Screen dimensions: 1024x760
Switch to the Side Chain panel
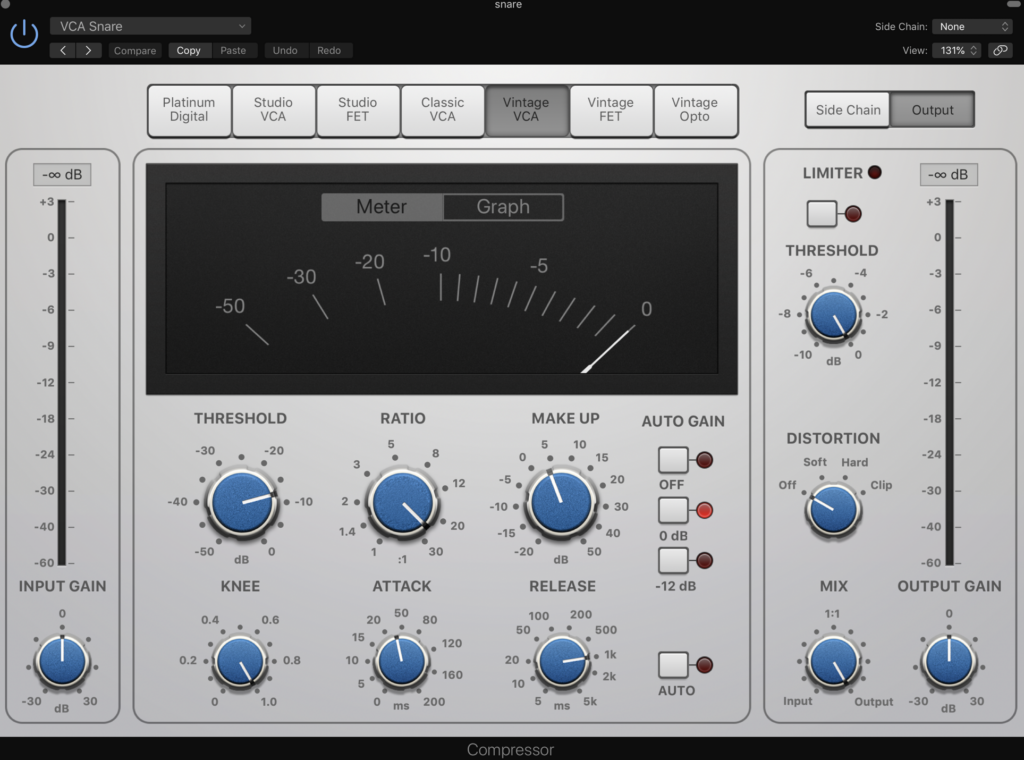click(848, 110)
